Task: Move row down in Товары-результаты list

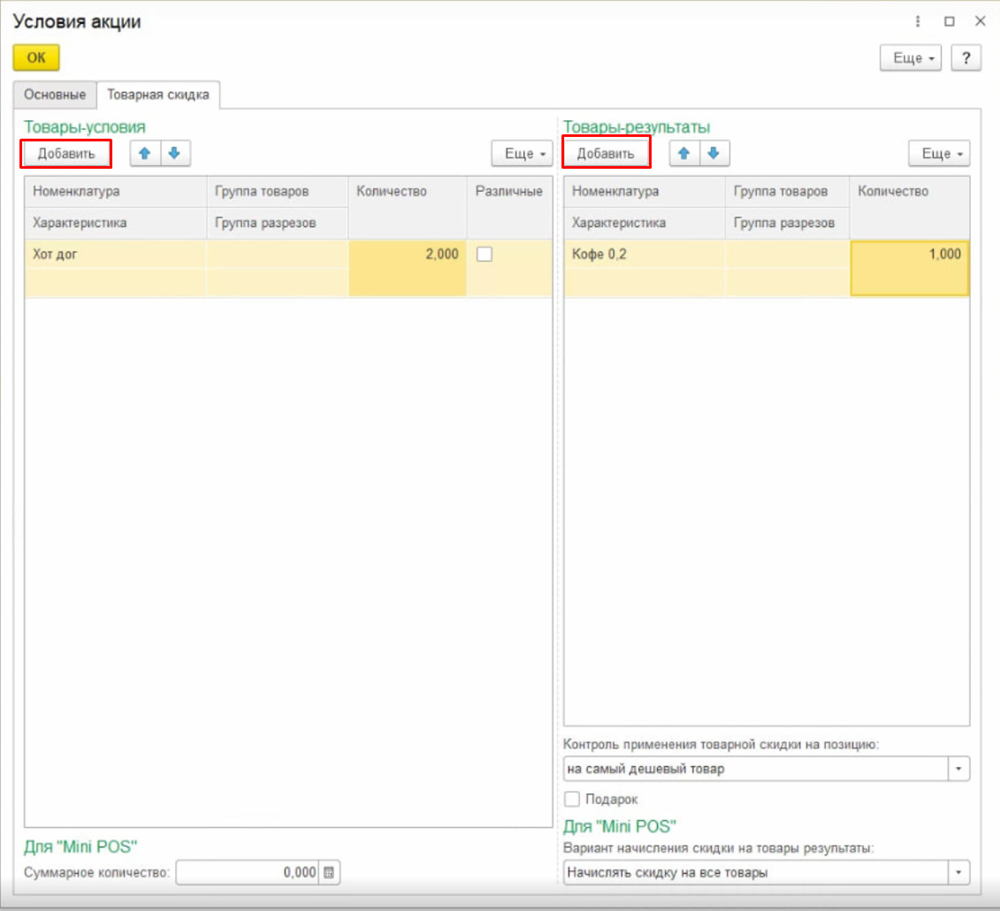Action: pos(713,154)
